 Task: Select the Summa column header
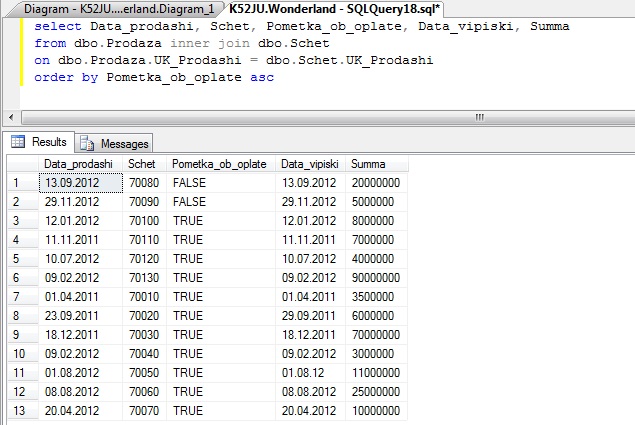(377, 164)
